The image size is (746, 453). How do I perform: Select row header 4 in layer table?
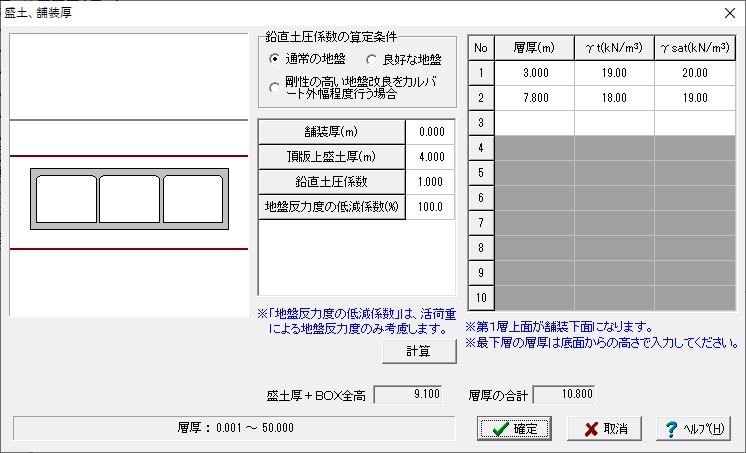(x=481, y=148)
